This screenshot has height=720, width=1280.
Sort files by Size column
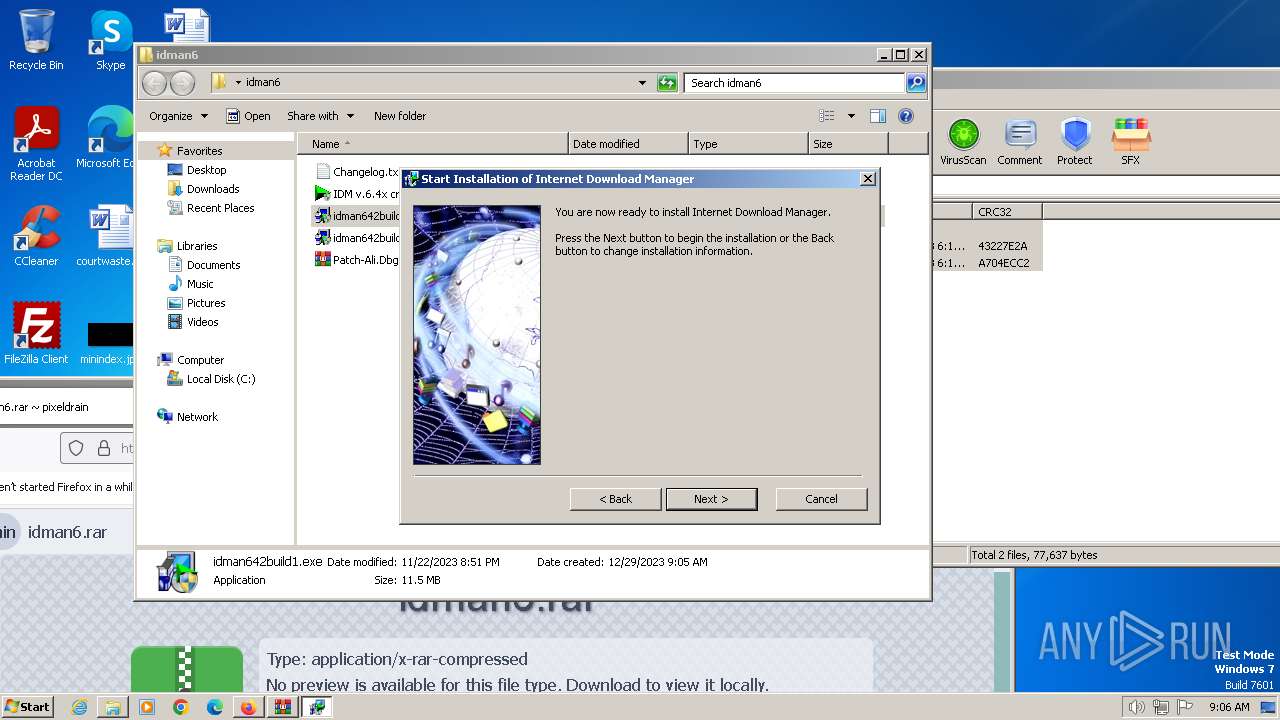(848, 144)
